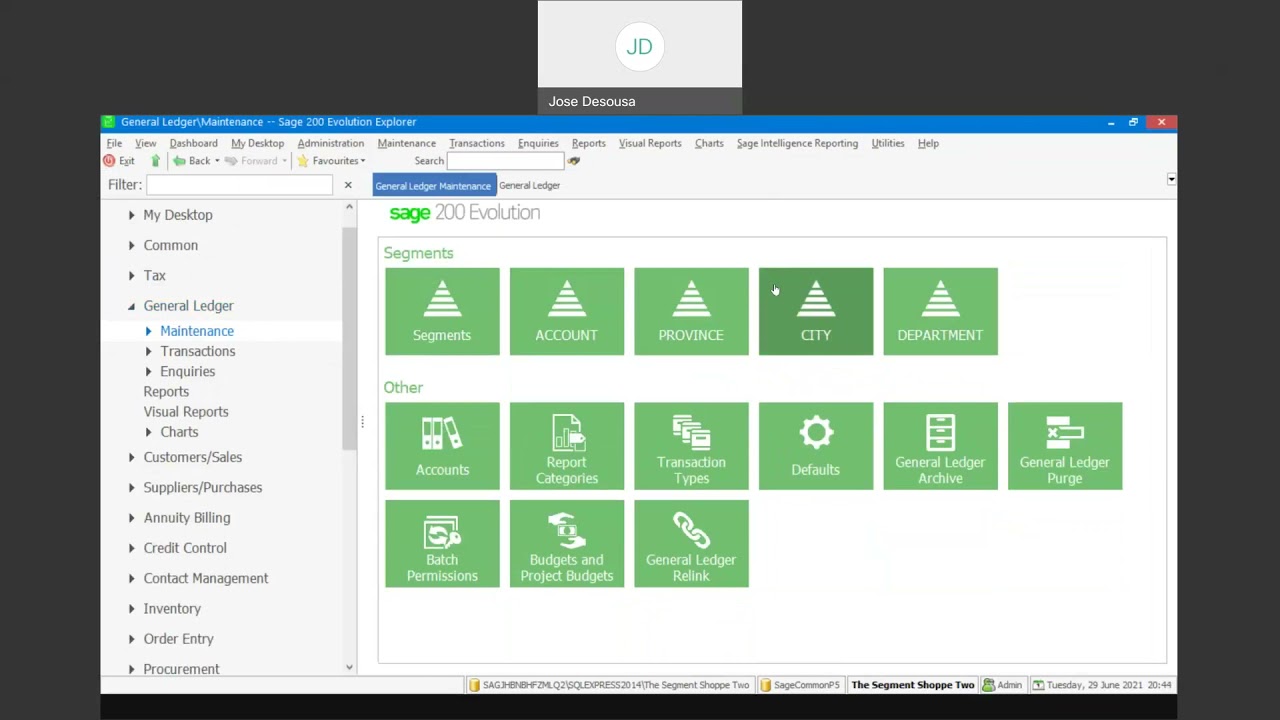1280x720 pixels.
Task: Click the Admin user status icon
Action: click(x=988, y=685)
